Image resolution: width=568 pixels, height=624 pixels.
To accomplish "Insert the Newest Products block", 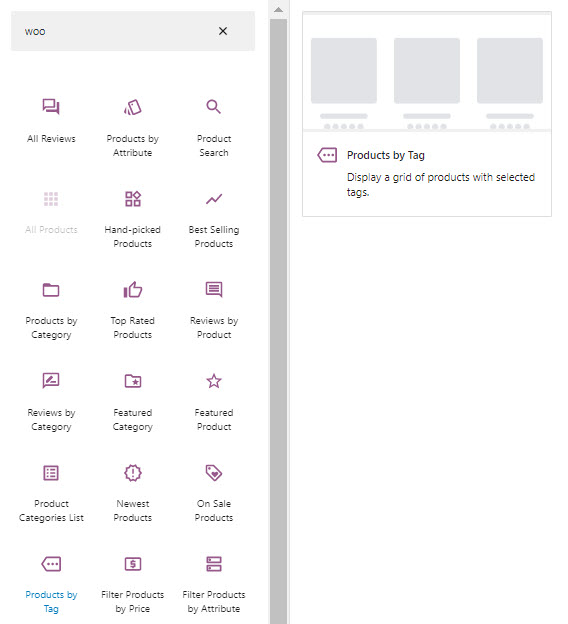I will [x=133, y=493].
